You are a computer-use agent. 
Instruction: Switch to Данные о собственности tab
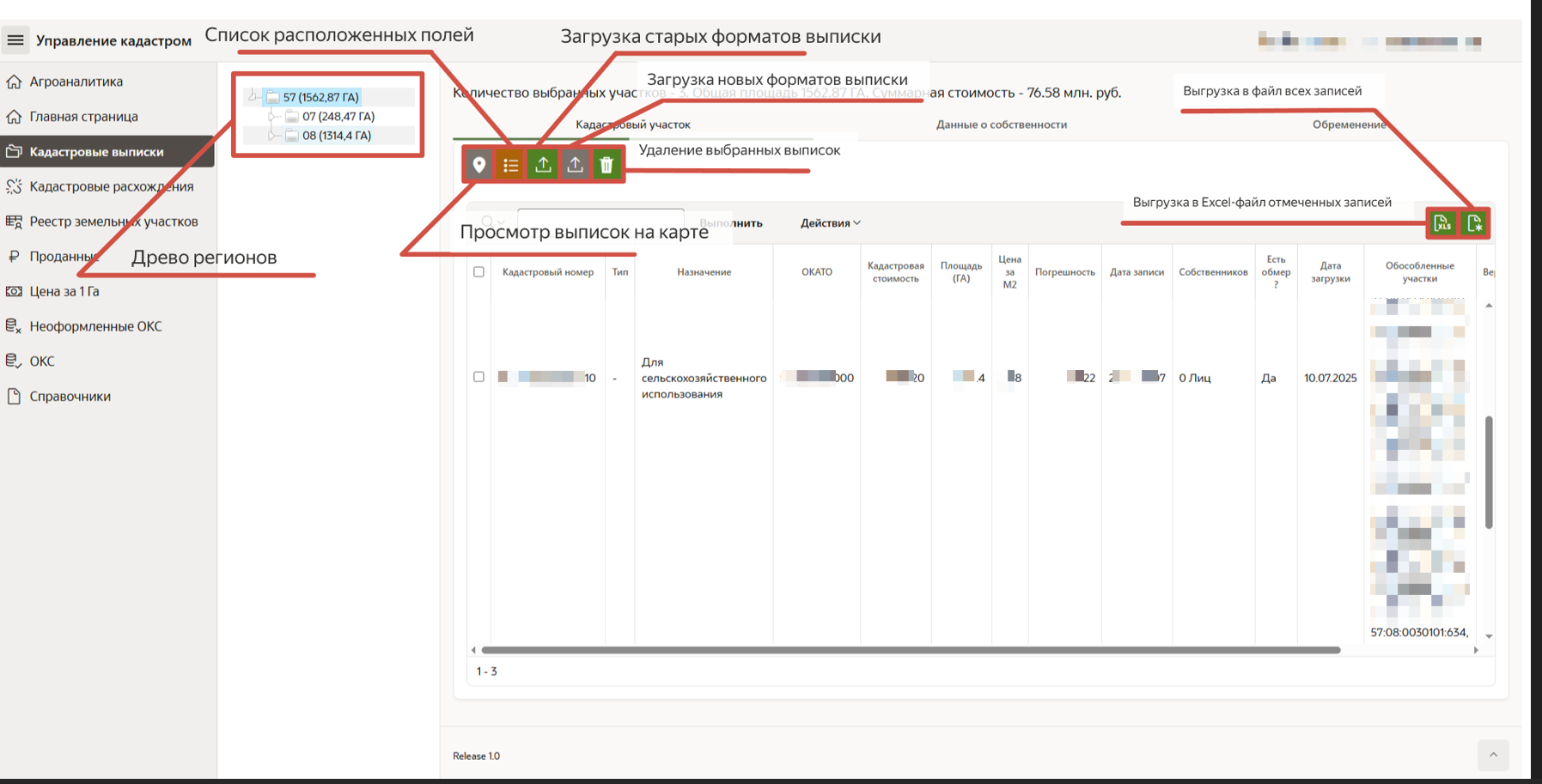click(x=1001, y=125)
